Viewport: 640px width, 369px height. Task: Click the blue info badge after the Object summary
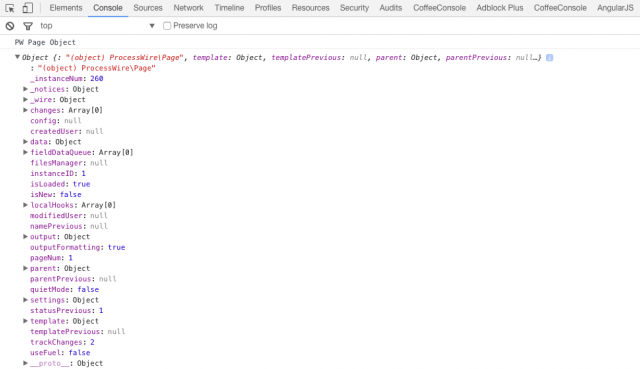pyautogui.click(x=549, y=58)
